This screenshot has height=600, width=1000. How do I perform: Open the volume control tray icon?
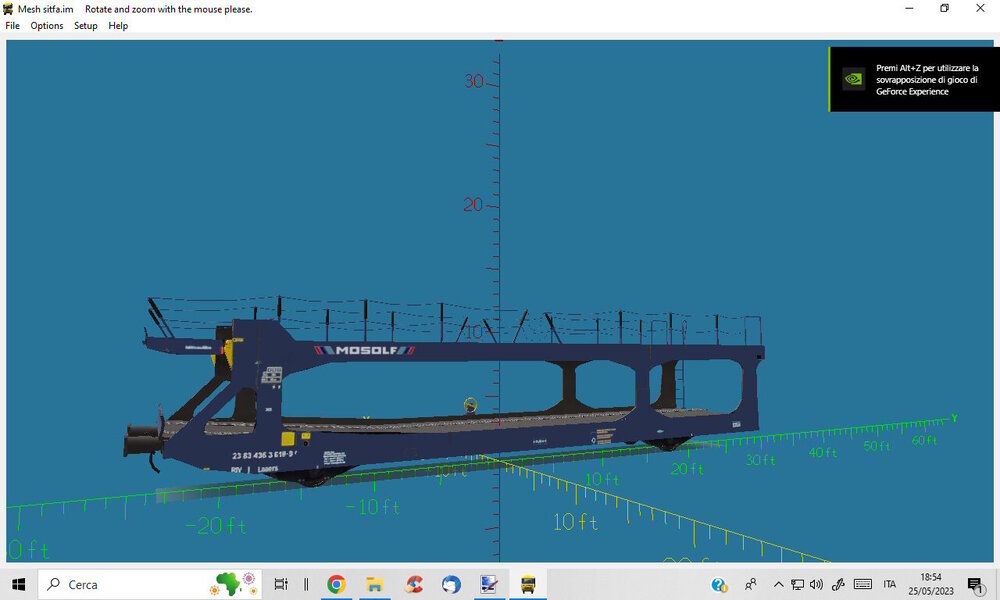pyautogui.click(x=816, y=584)
